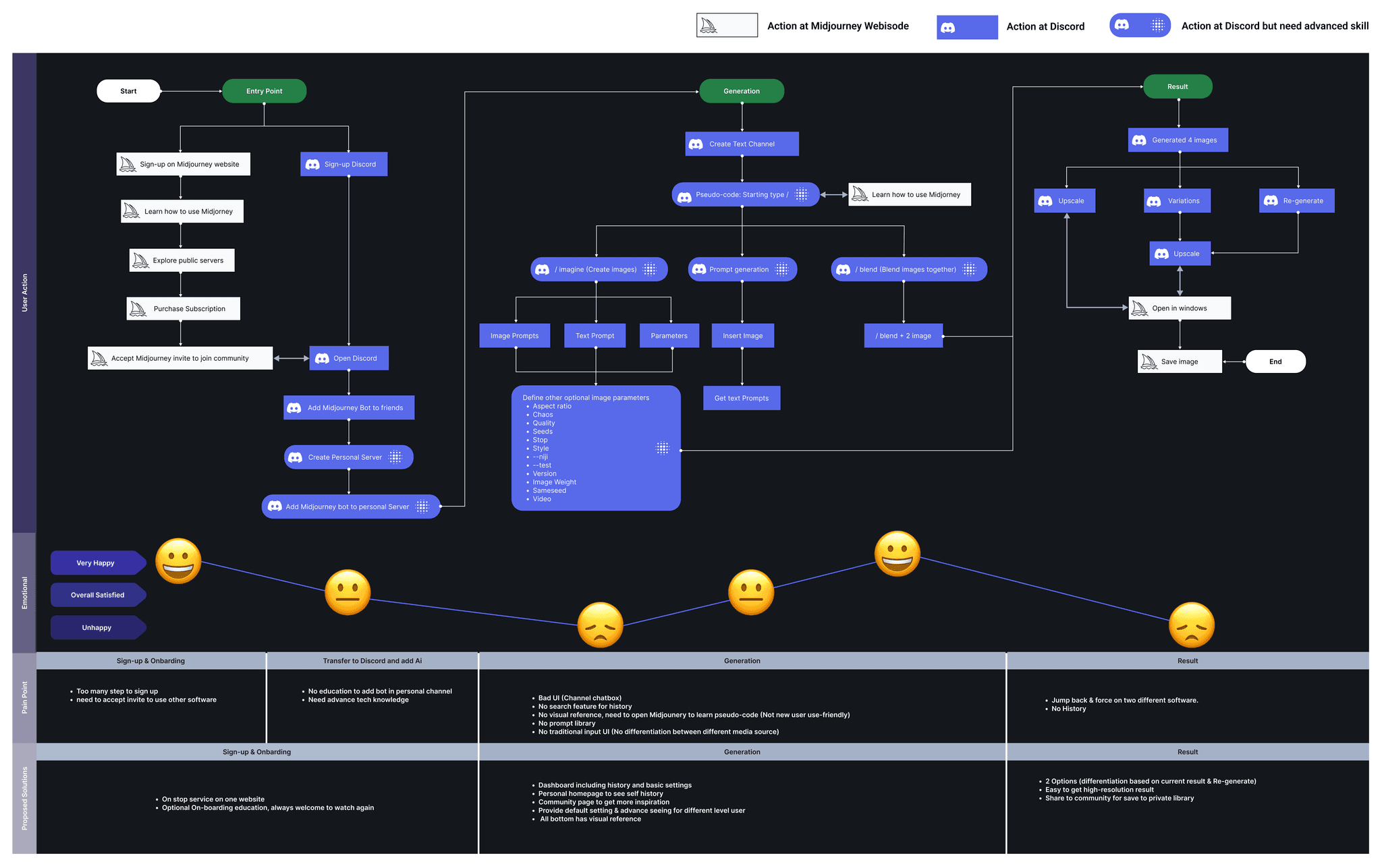Click Discord icon on Re-generate node
Viewport: 1382px width, 868px height.
[x=1271, y=201]
